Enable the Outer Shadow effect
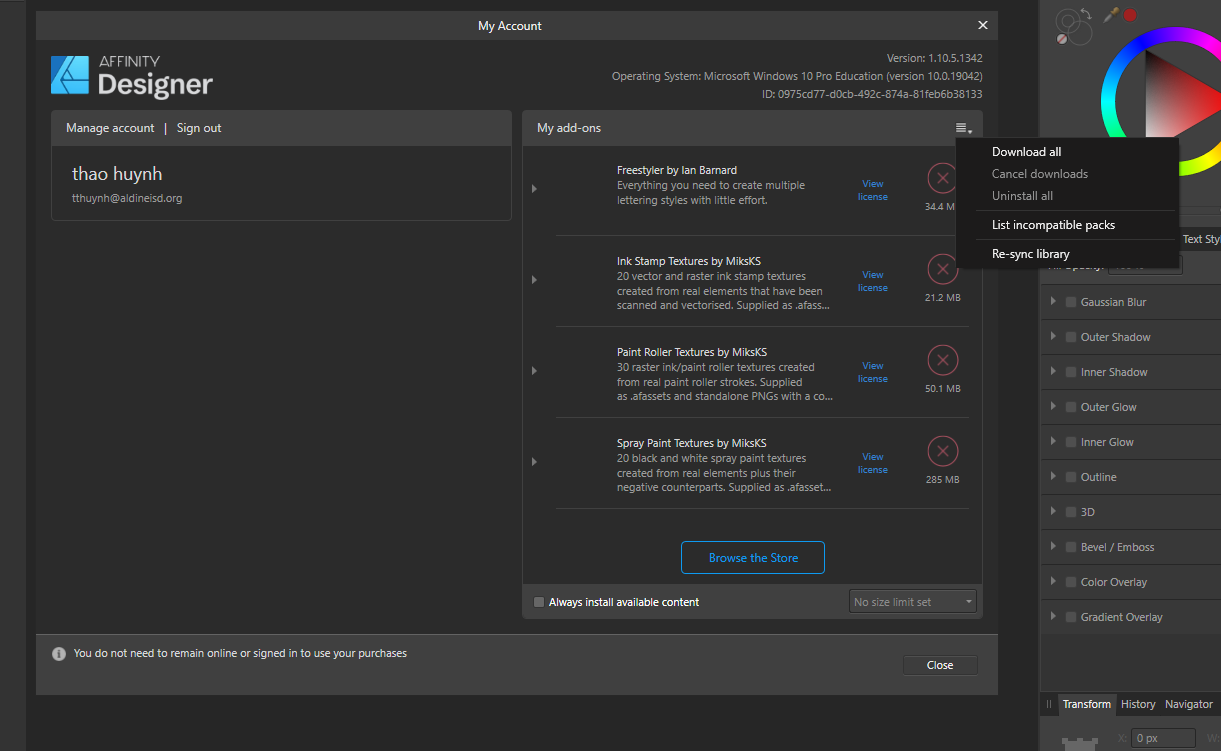This screenshot has height=751, width=1221. pyautogui.click(x=1072, y=336)
